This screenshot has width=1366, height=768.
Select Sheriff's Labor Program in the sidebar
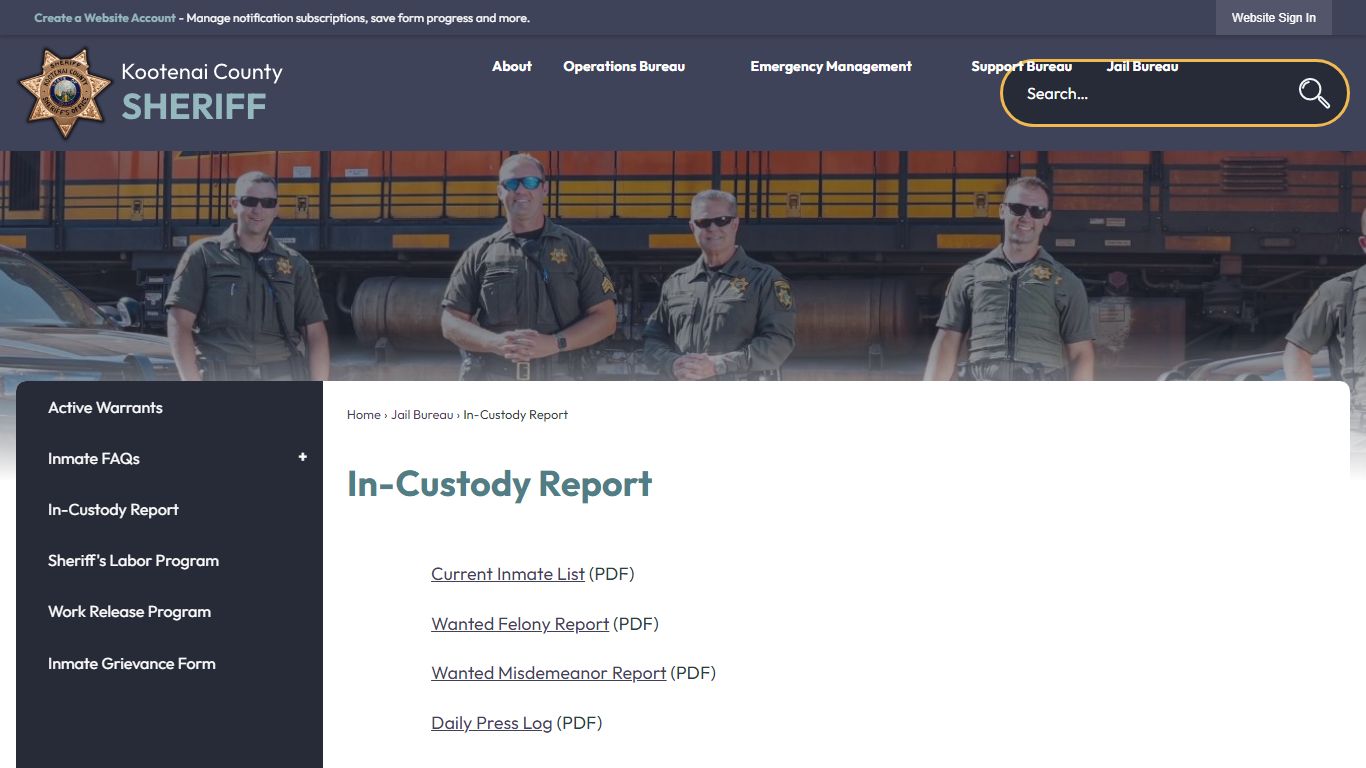[133, 560]
